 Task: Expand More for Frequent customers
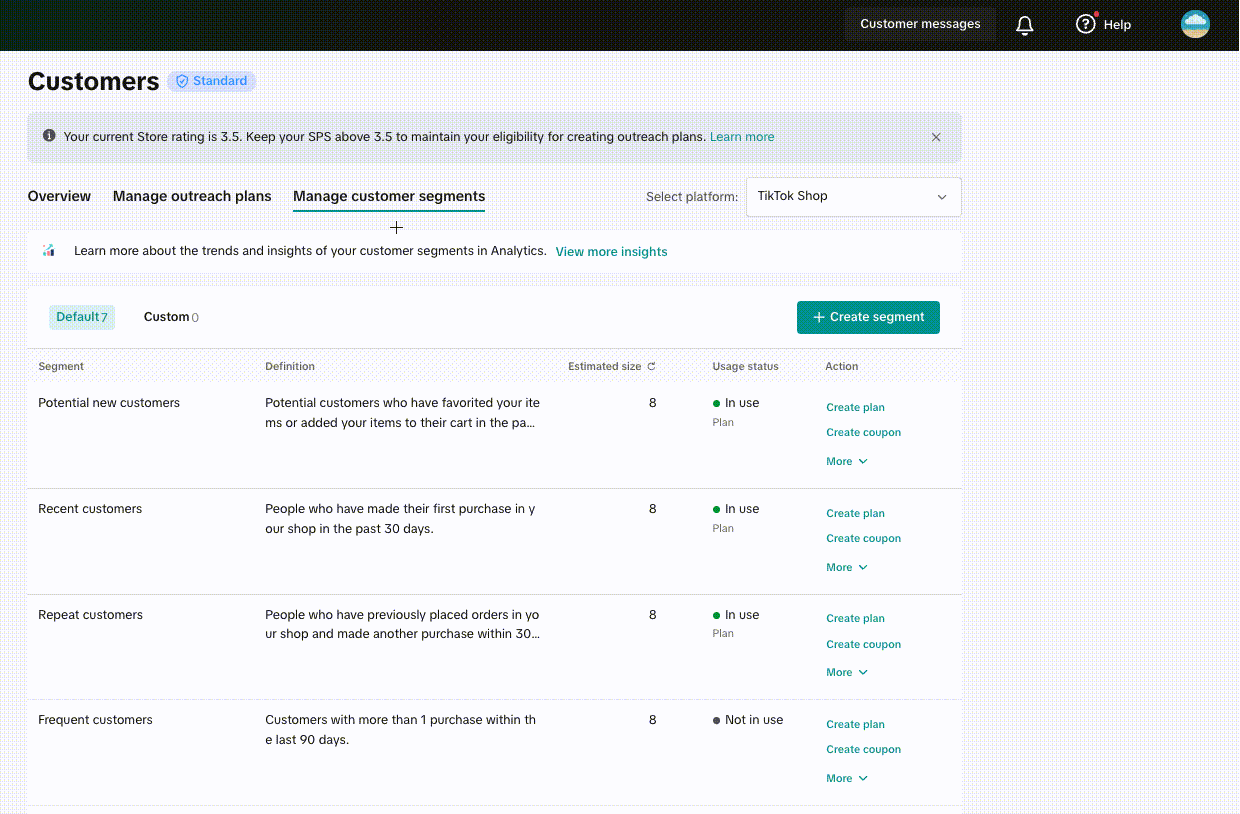point(846,779)
